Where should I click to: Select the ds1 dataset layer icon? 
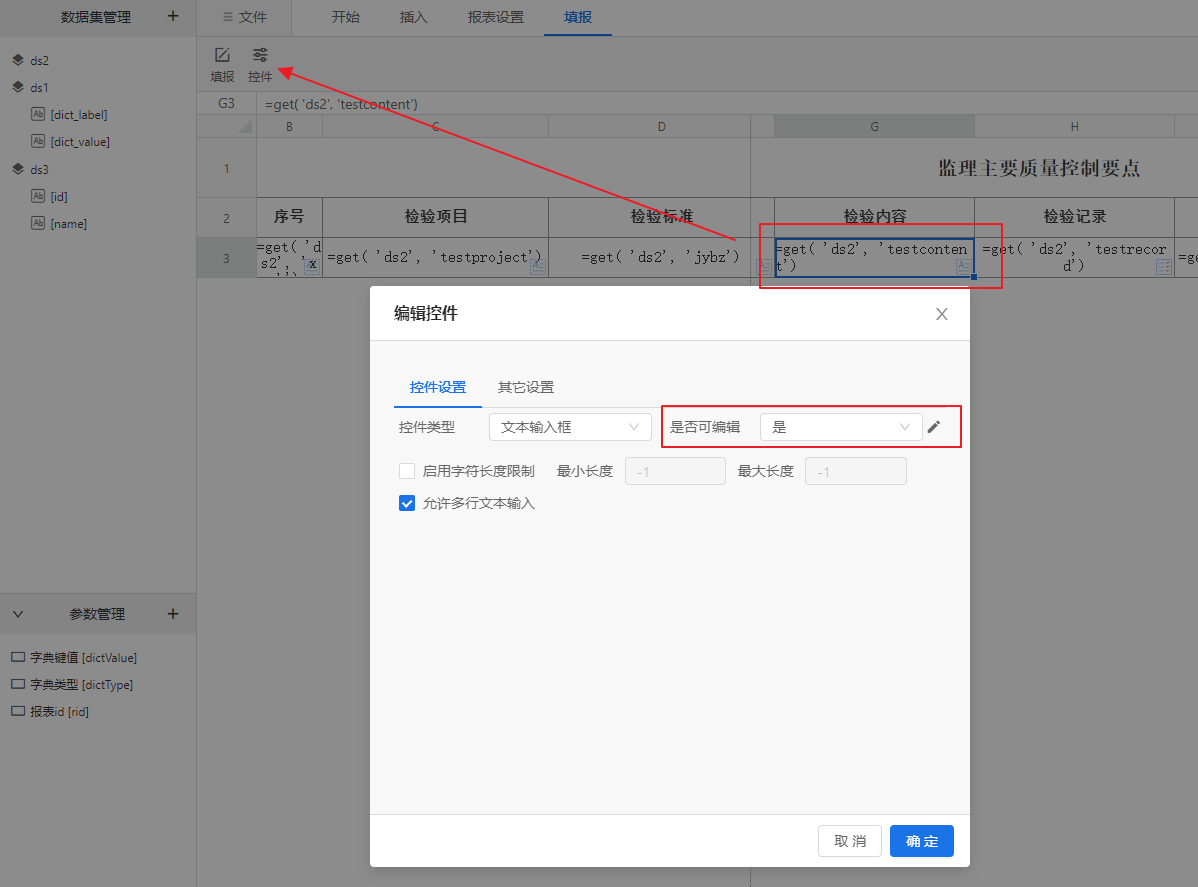18,87
